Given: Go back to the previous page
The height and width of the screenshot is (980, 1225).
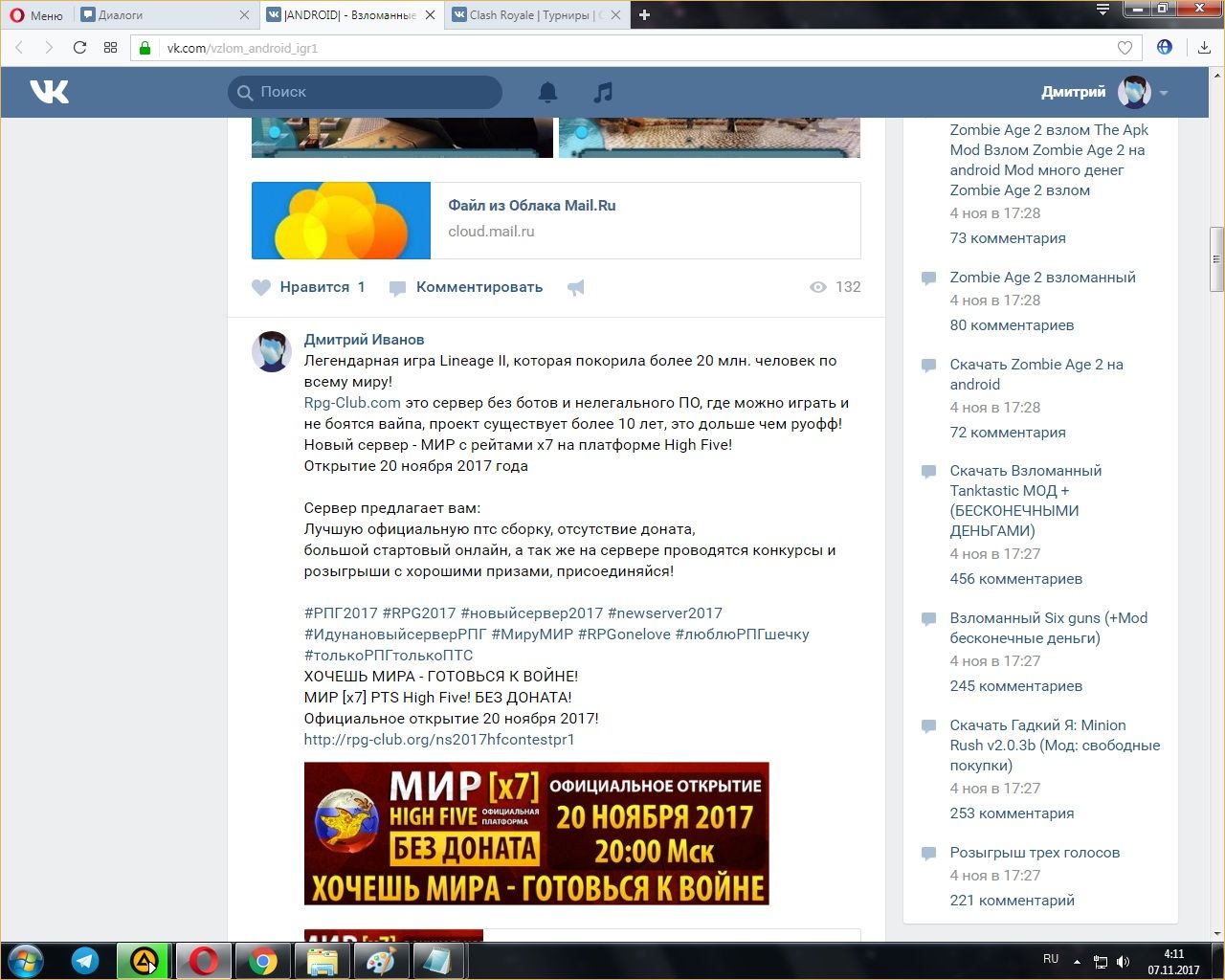Looking at the screenshot, I should [x=19, y=48].
